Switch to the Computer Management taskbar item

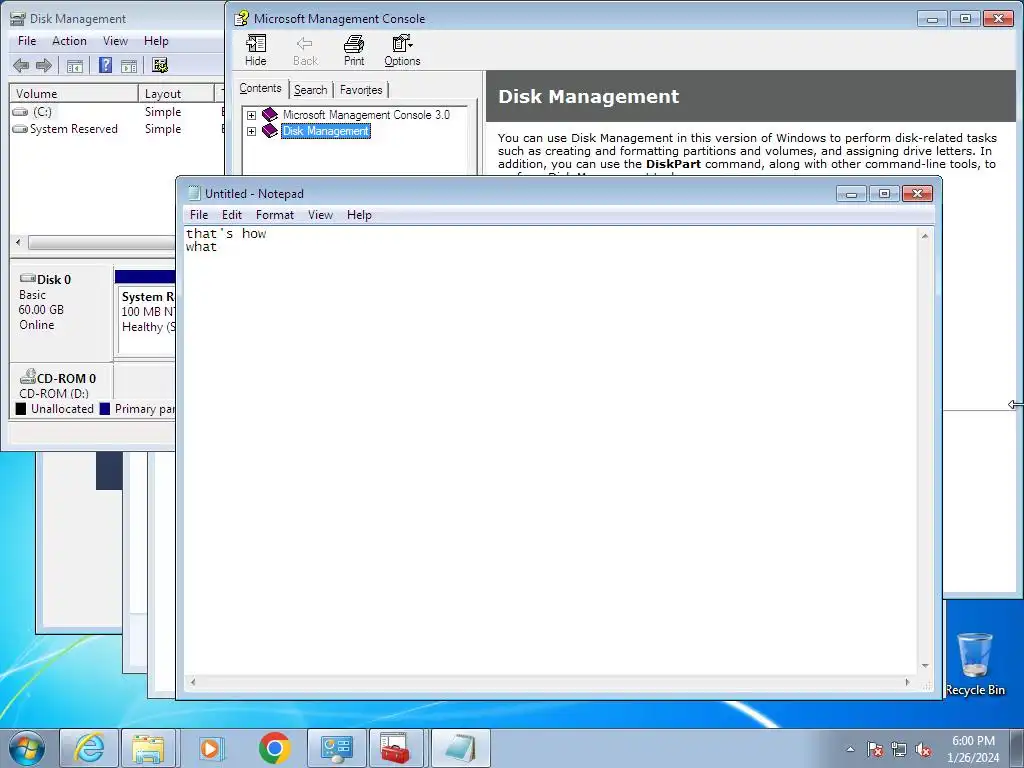pos(336,748)
